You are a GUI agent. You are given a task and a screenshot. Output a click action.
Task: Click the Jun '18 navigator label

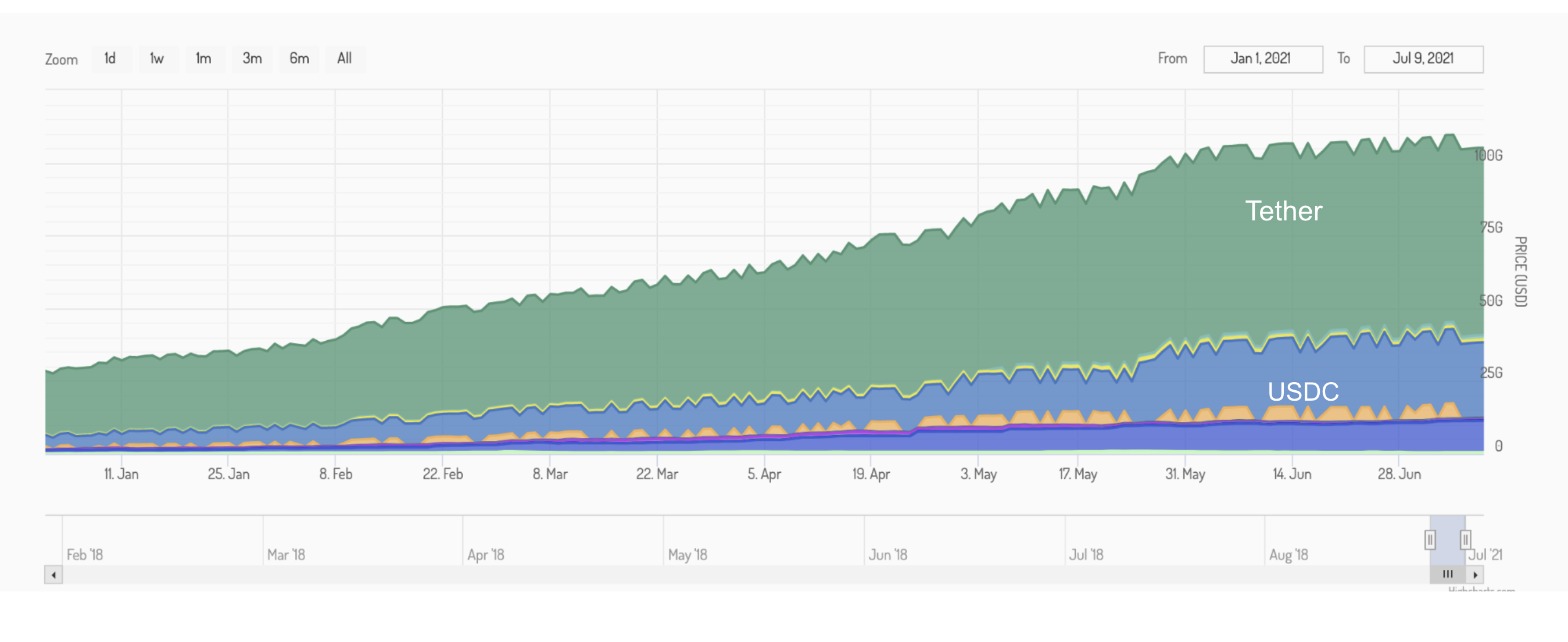[x=887, y=555]
